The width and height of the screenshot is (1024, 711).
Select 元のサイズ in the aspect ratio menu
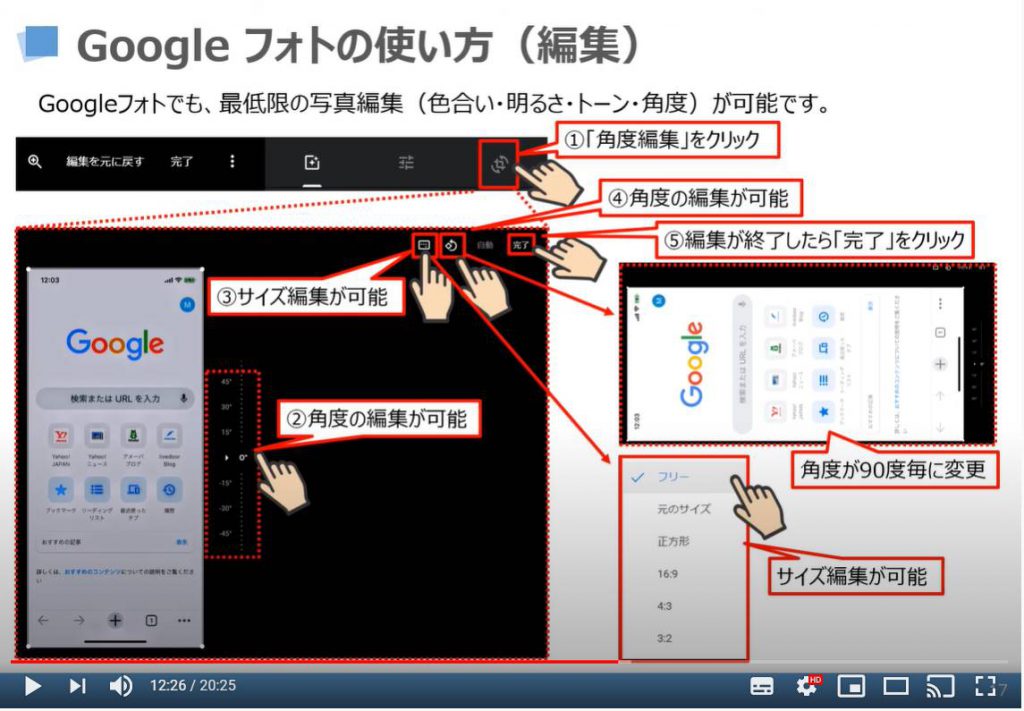(x=683, y=509)
